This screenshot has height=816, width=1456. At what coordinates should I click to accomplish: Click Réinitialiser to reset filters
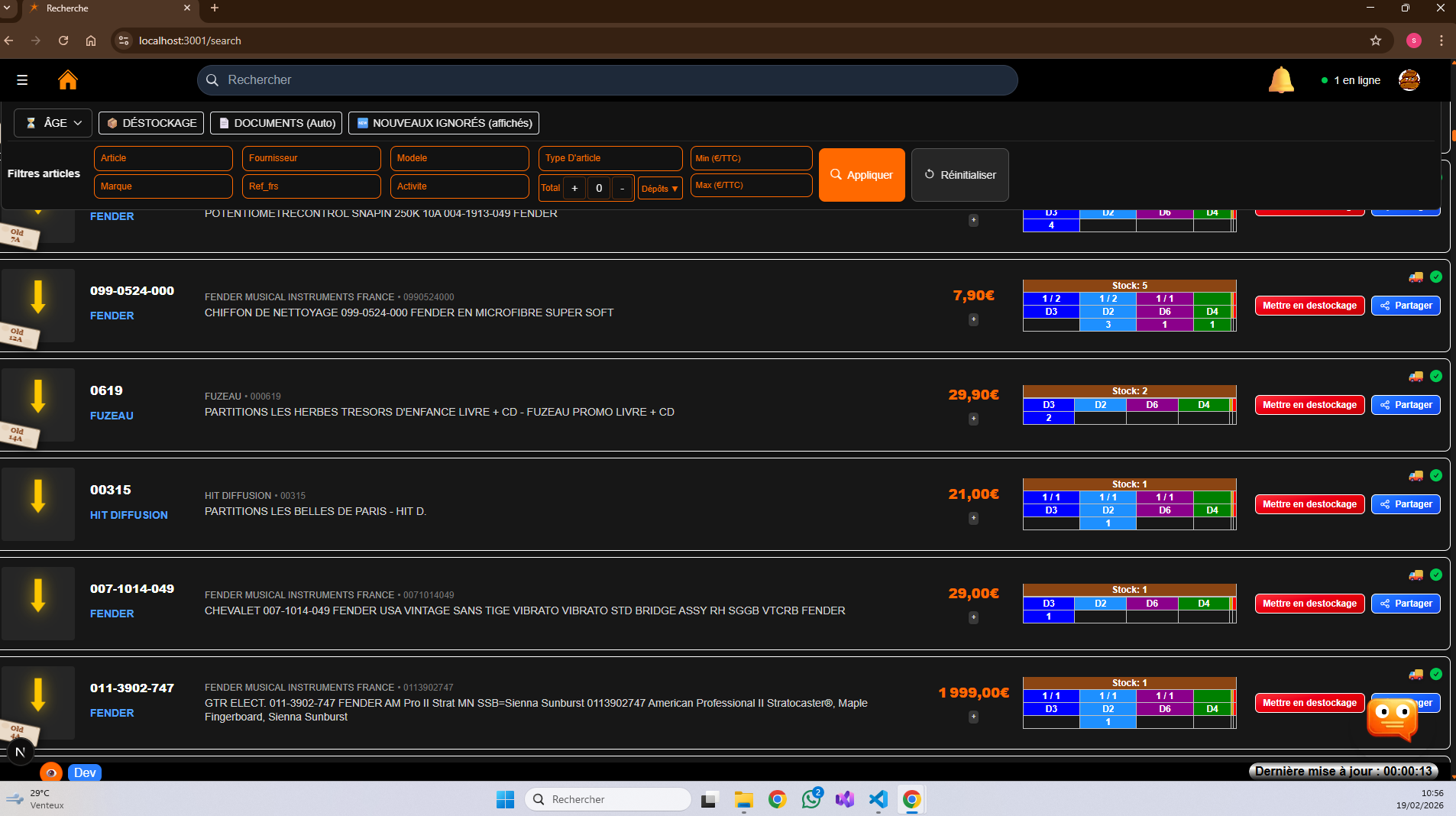[959, 175]
